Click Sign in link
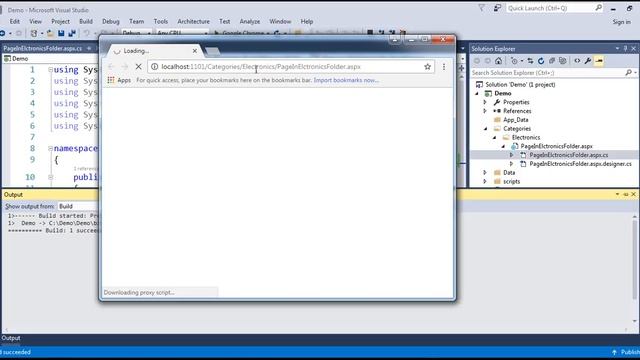The width and height of the screenshot is (640, 360). [621, 22]
